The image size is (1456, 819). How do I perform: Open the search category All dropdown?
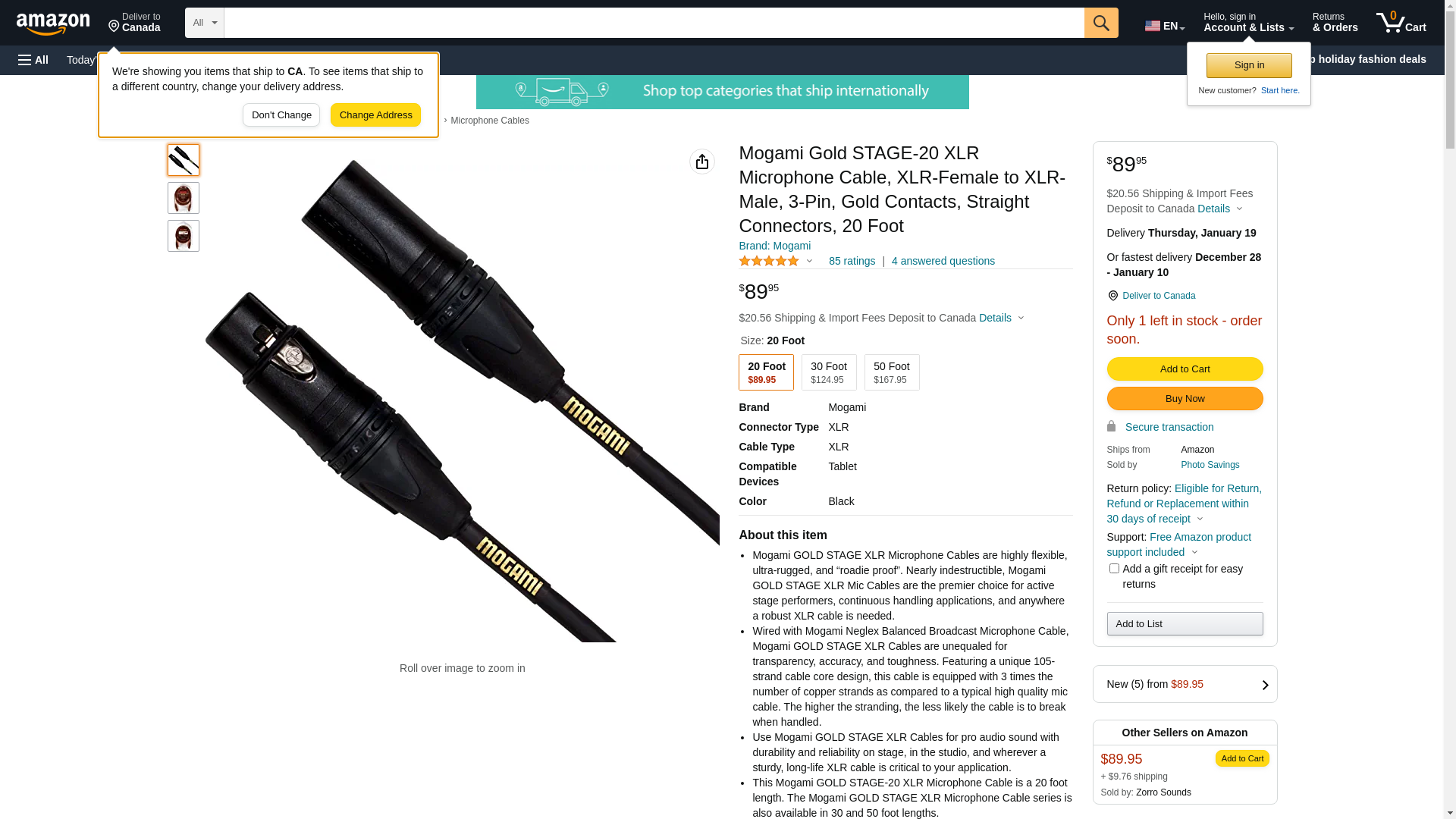(205, 23)
